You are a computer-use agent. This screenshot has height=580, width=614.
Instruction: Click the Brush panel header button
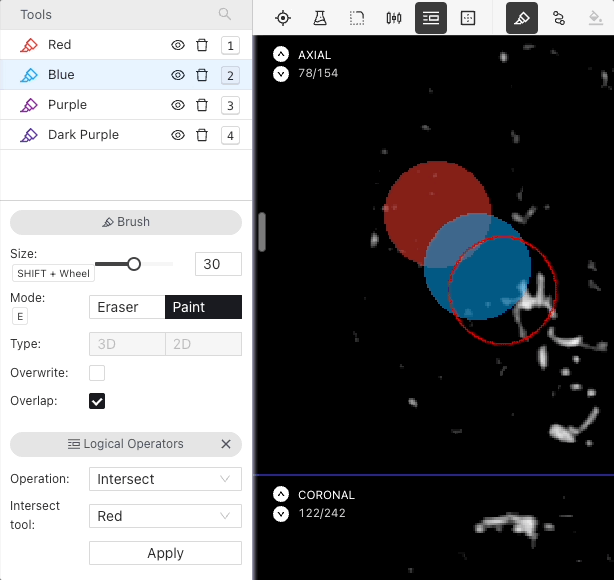[x=126, y=222]
